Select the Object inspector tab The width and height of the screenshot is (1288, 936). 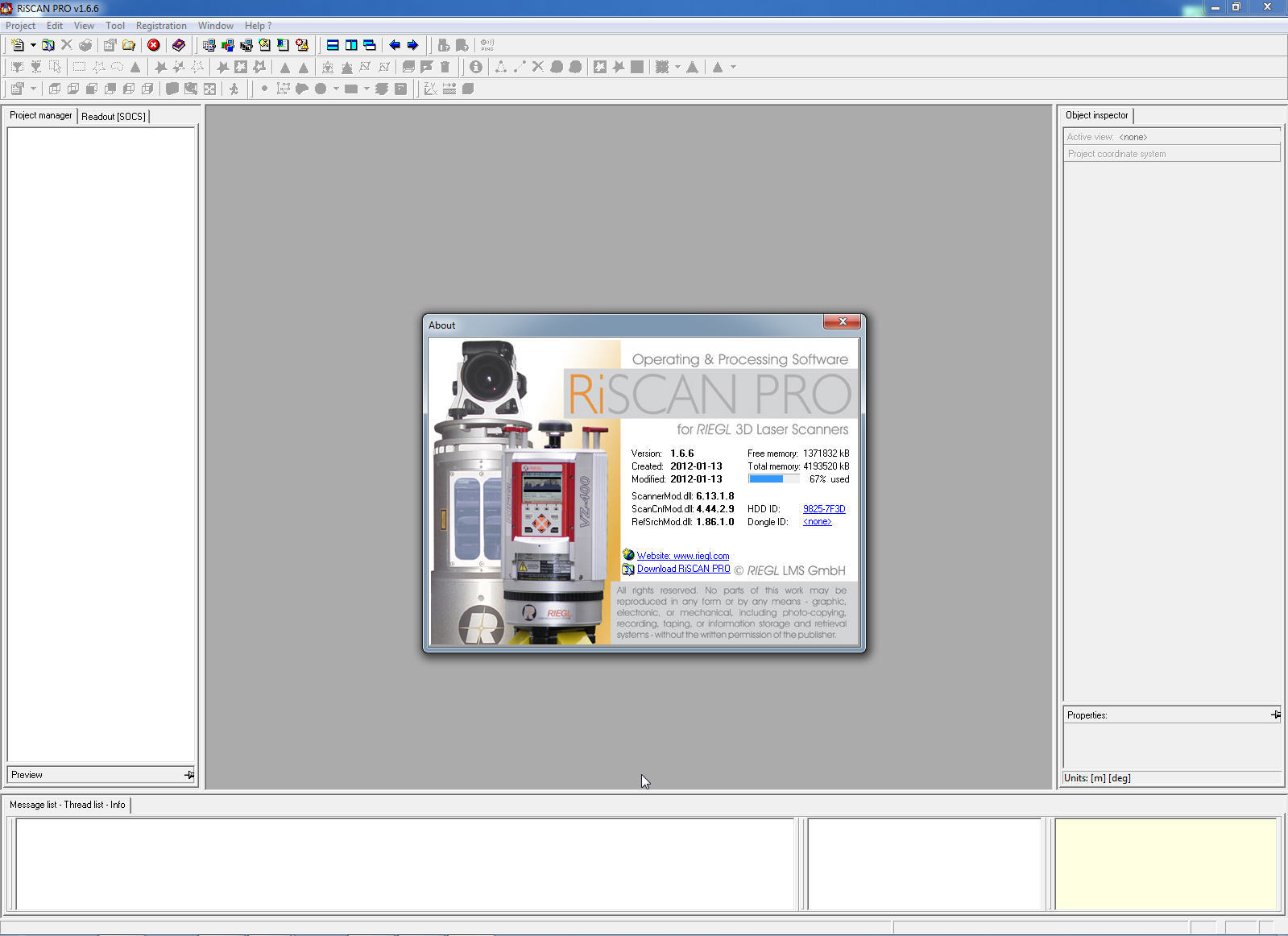coord(1096,115)
